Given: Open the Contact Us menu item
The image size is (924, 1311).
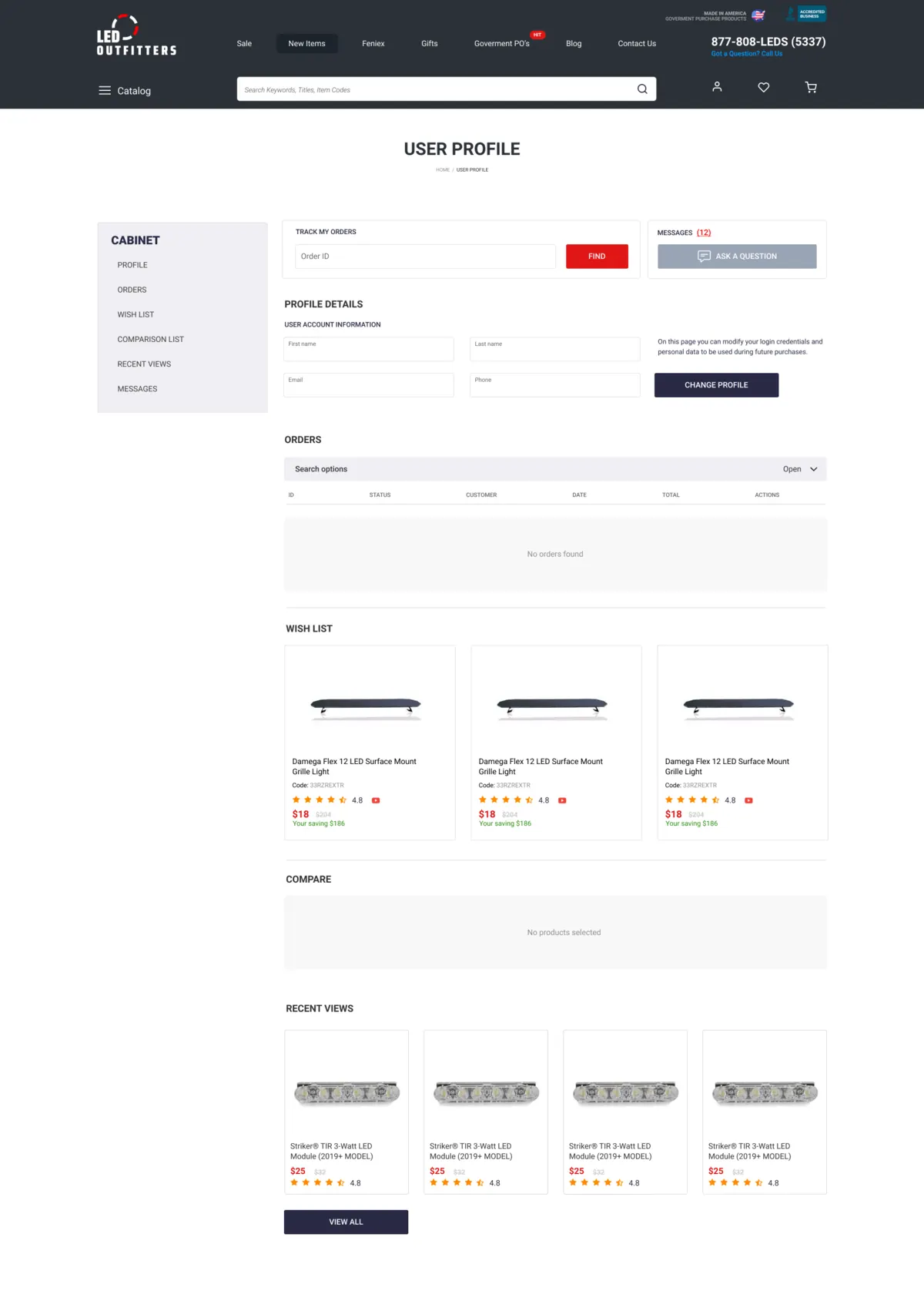Looking at the screenshot, I should point(637,43).
